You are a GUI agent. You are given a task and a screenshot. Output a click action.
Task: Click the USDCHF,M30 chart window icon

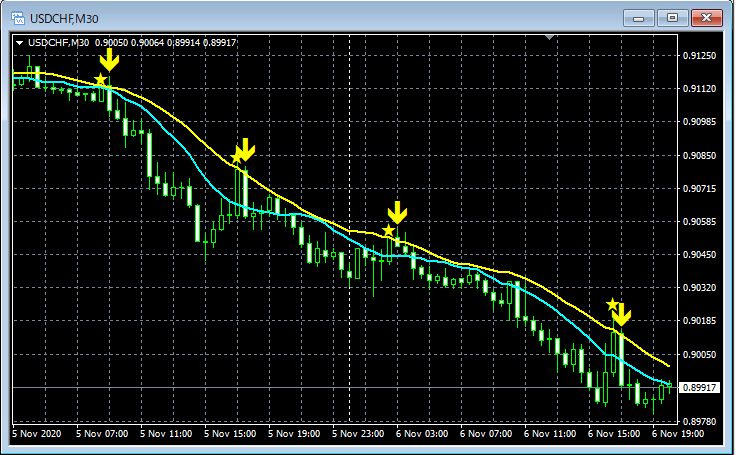pyautogui.click(x=18, y=18)
